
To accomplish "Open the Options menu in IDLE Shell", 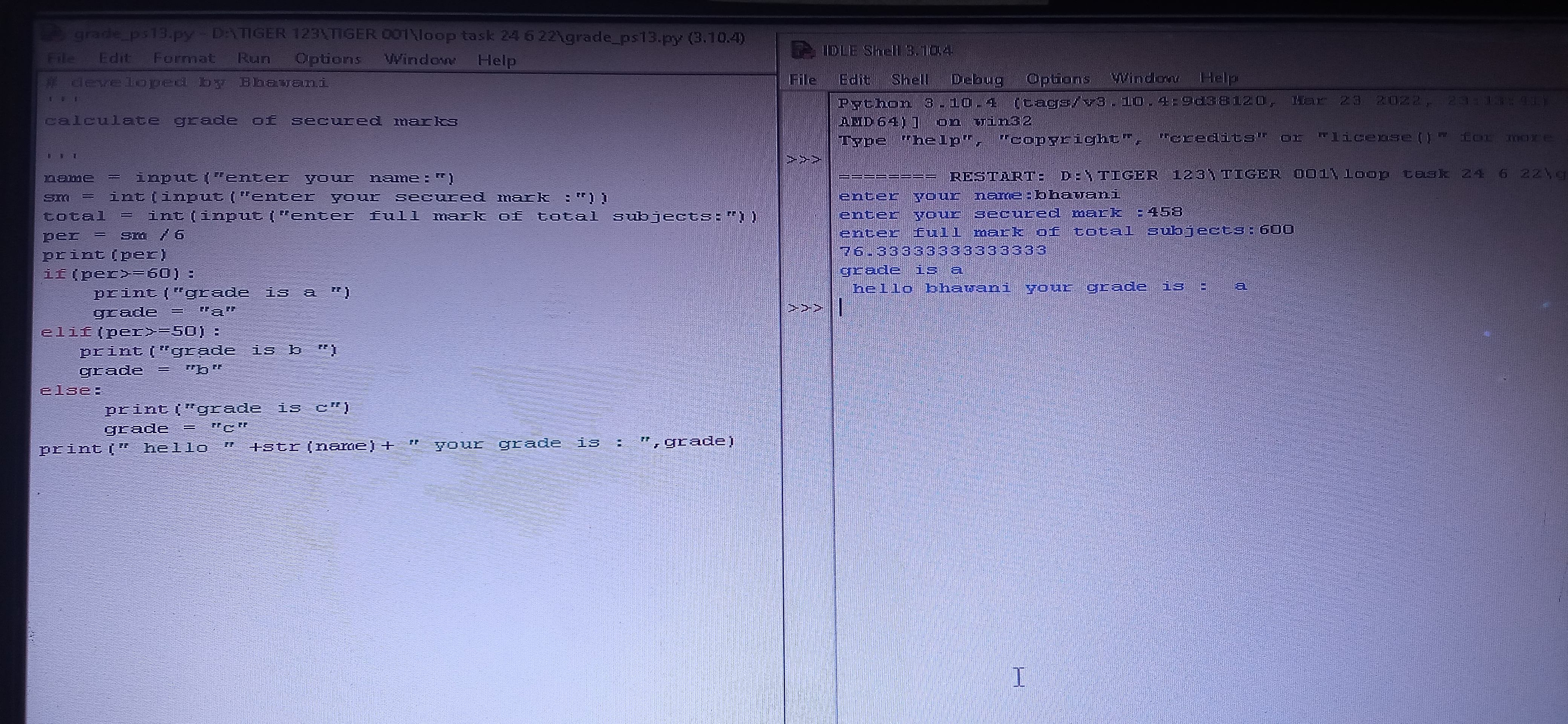I will (x=1057, y=78).
